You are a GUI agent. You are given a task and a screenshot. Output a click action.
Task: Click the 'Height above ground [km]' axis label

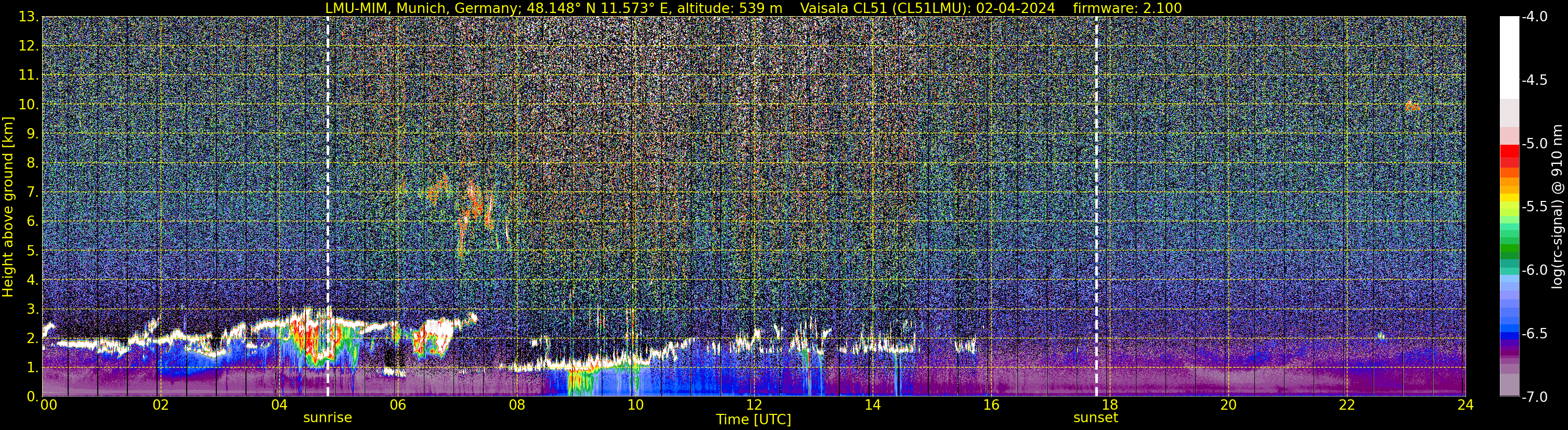click(8, 207)
